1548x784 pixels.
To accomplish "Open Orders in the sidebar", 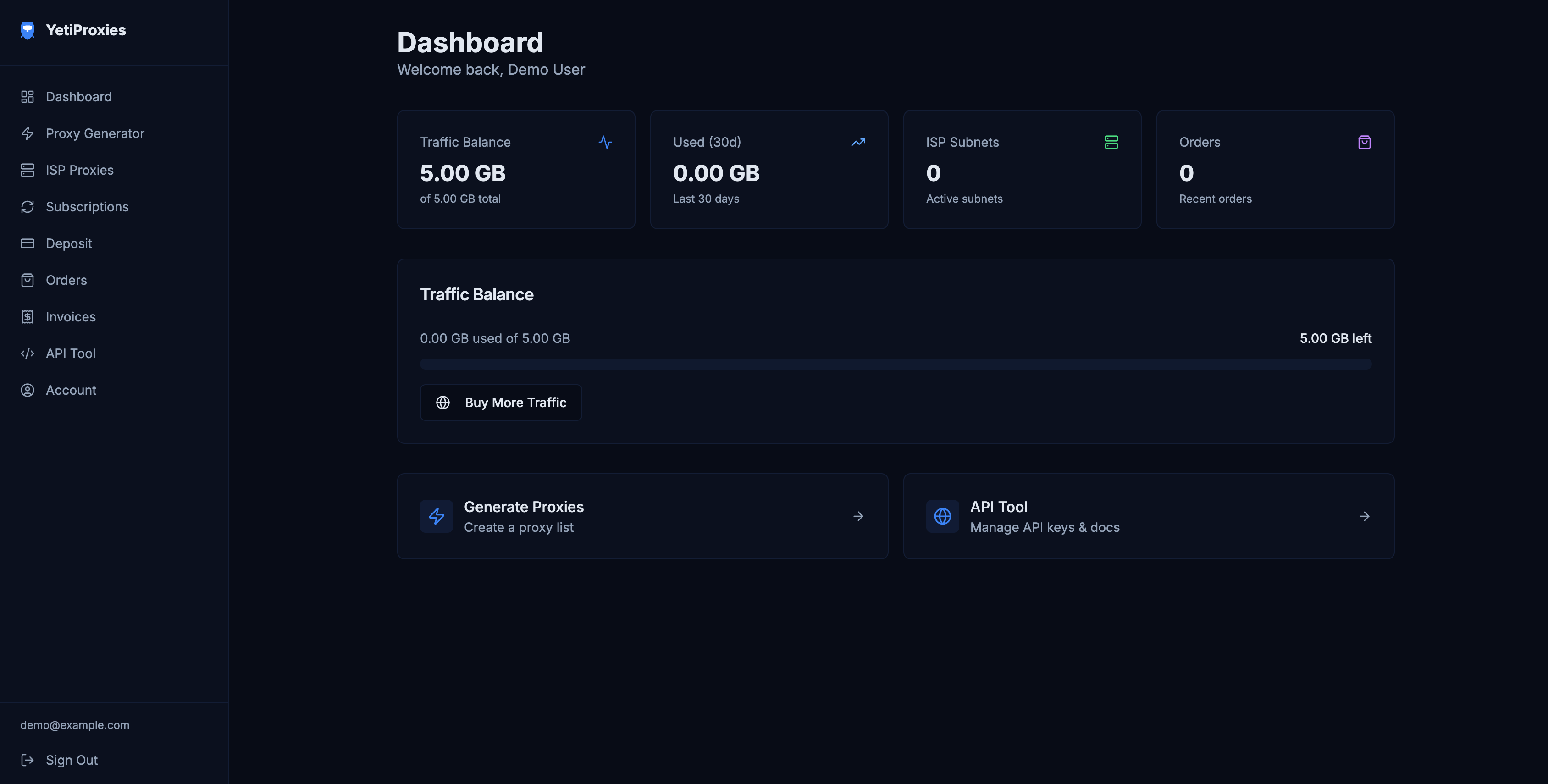I will point(114,280).
